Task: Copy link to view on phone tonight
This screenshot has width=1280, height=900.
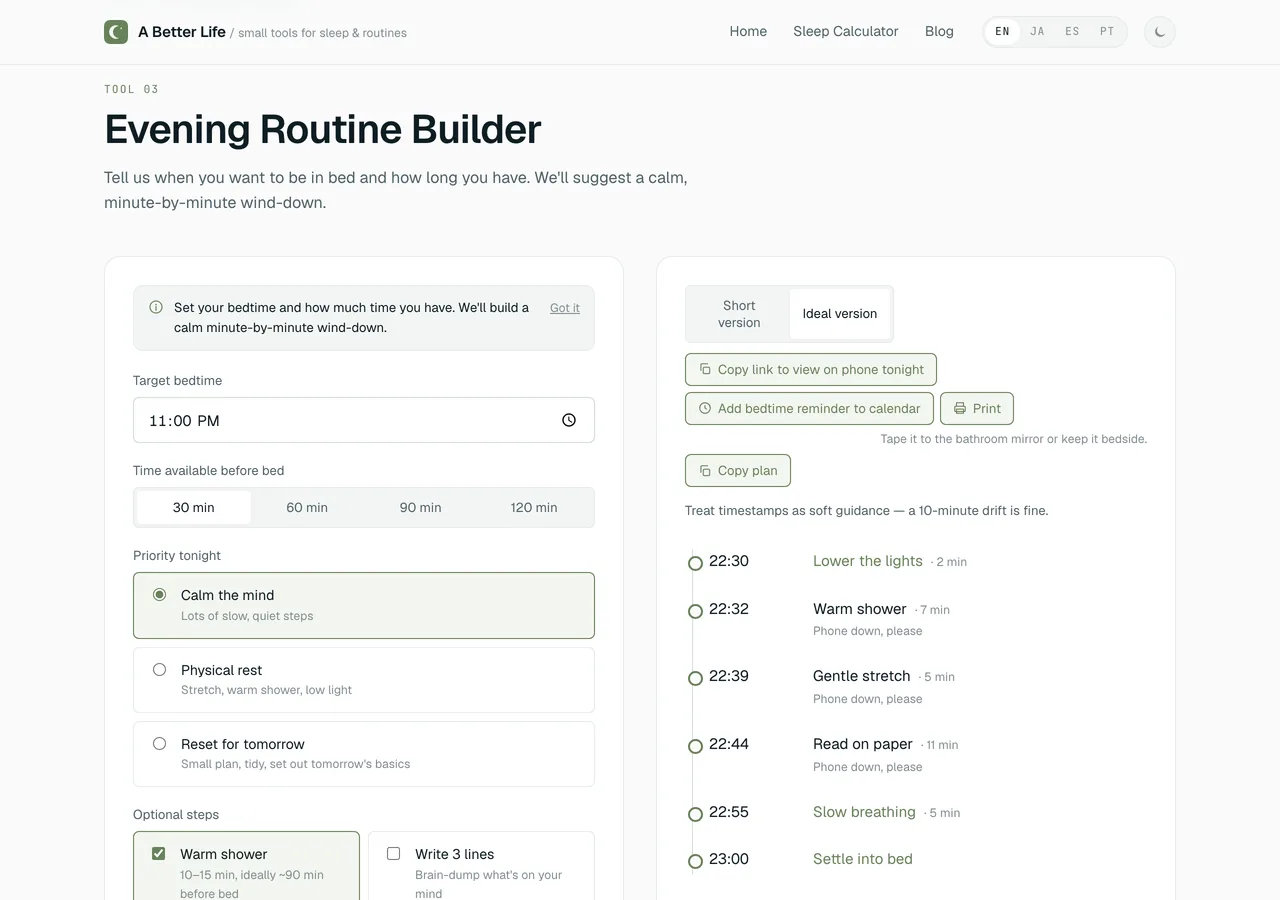Action: [811, 369]
